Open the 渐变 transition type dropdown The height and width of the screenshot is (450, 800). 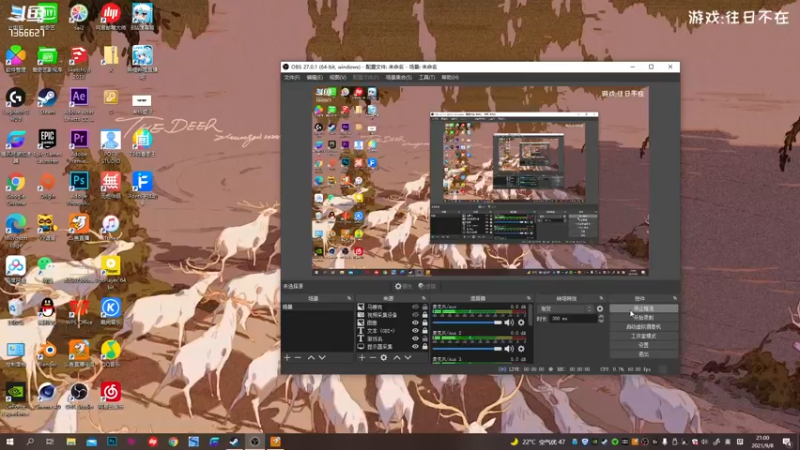click(566, 309)
